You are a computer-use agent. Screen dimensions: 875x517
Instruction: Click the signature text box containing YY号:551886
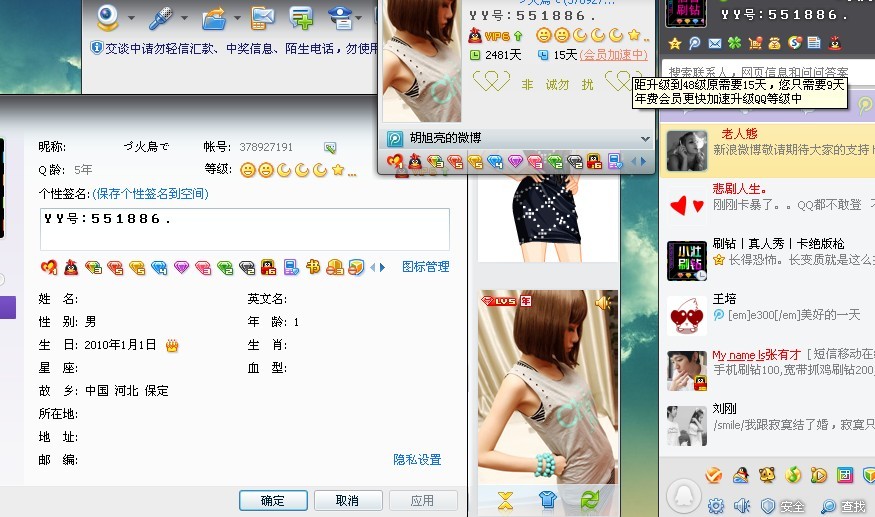(x=244, y=229)
